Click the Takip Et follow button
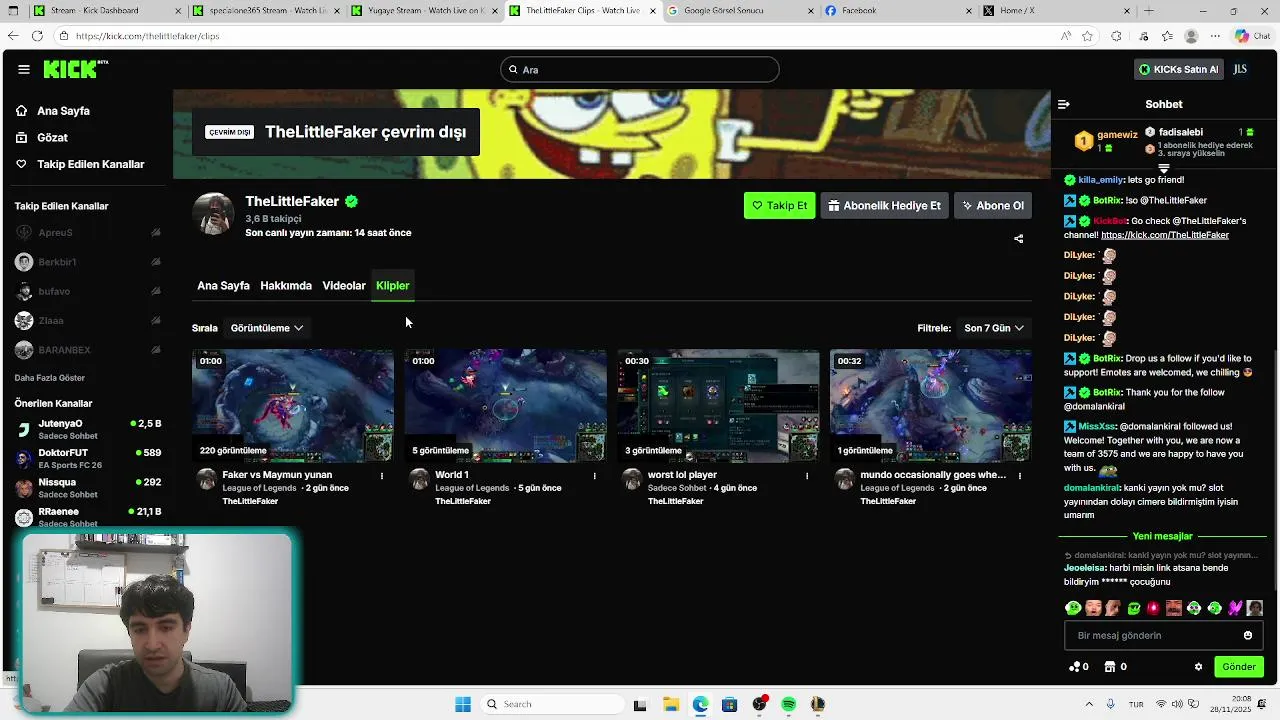 pyautogui.click(x=779, y=205)
